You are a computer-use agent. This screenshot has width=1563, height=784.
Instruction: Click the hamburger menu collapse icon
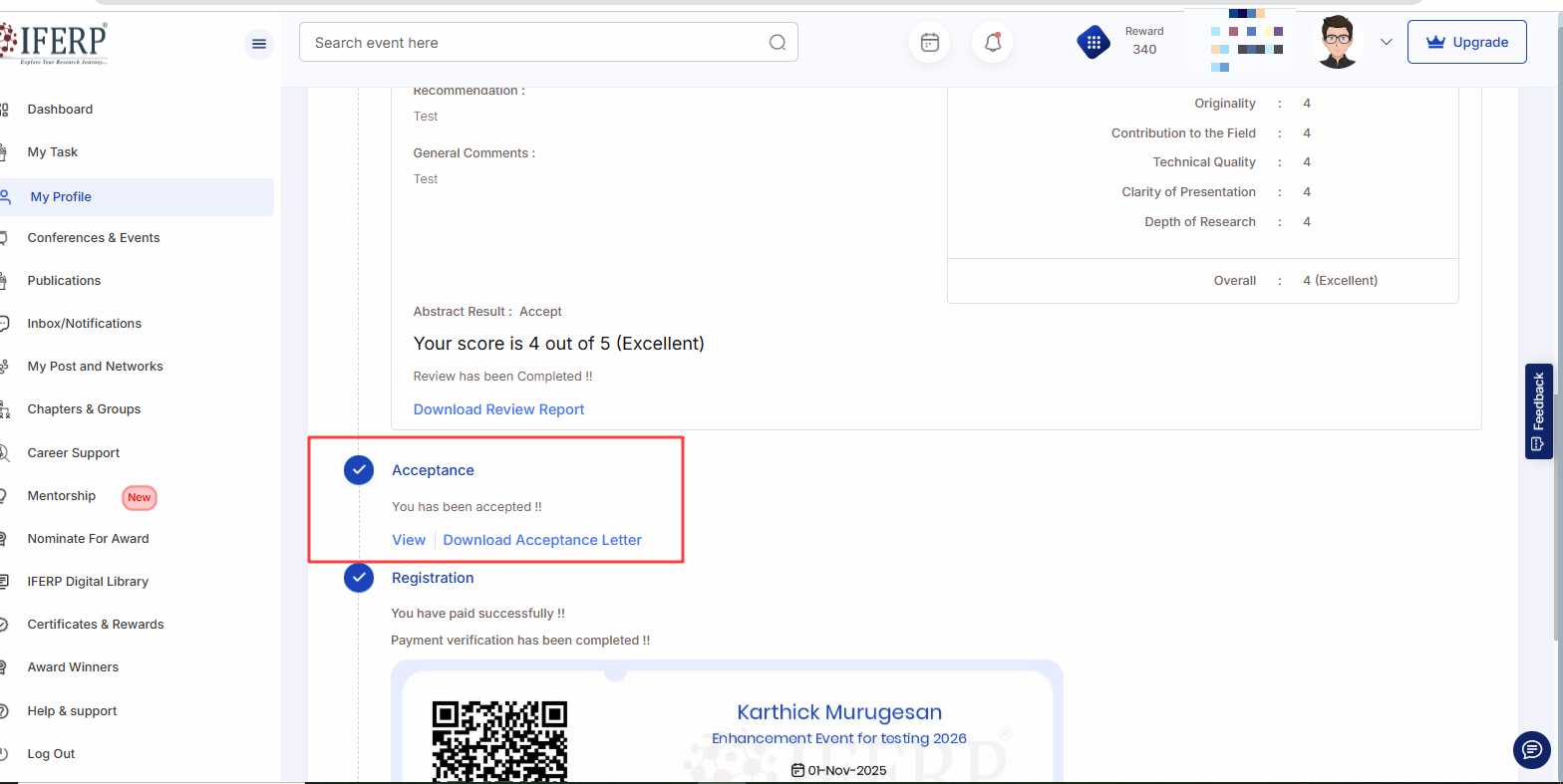pos(259,44)
